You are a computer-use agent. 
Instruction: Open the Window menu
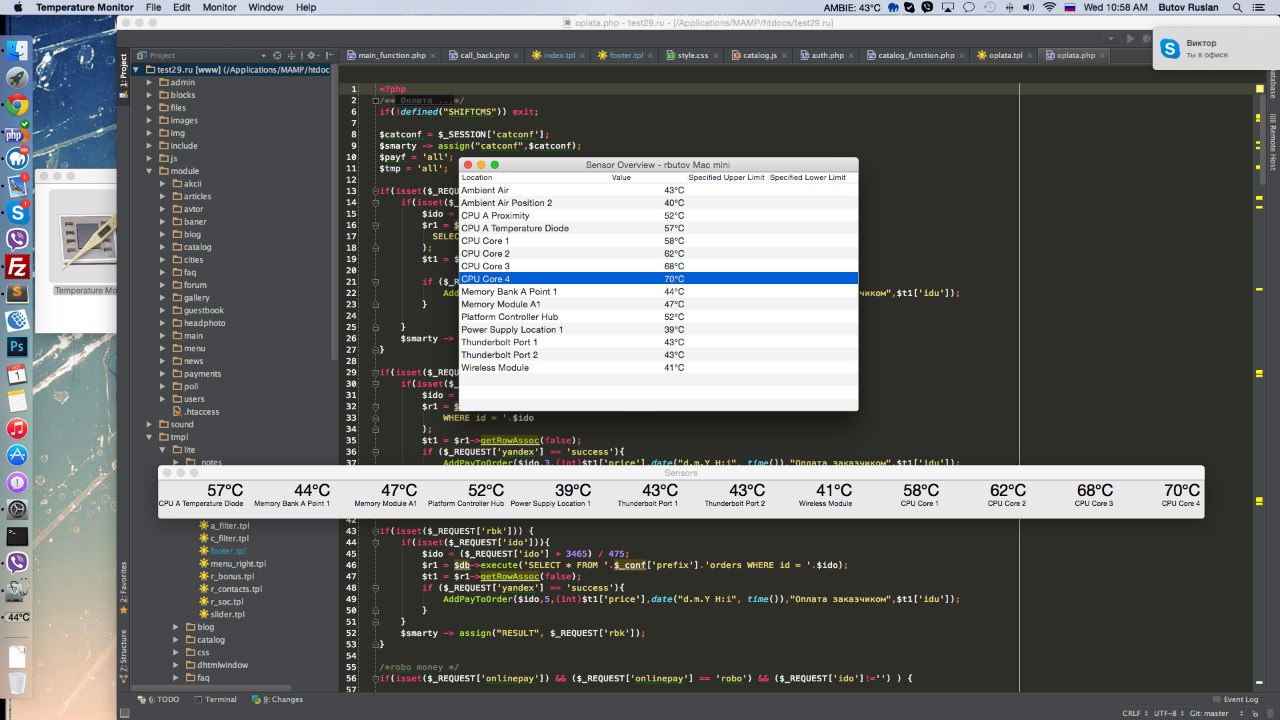[x=265, y=7]
